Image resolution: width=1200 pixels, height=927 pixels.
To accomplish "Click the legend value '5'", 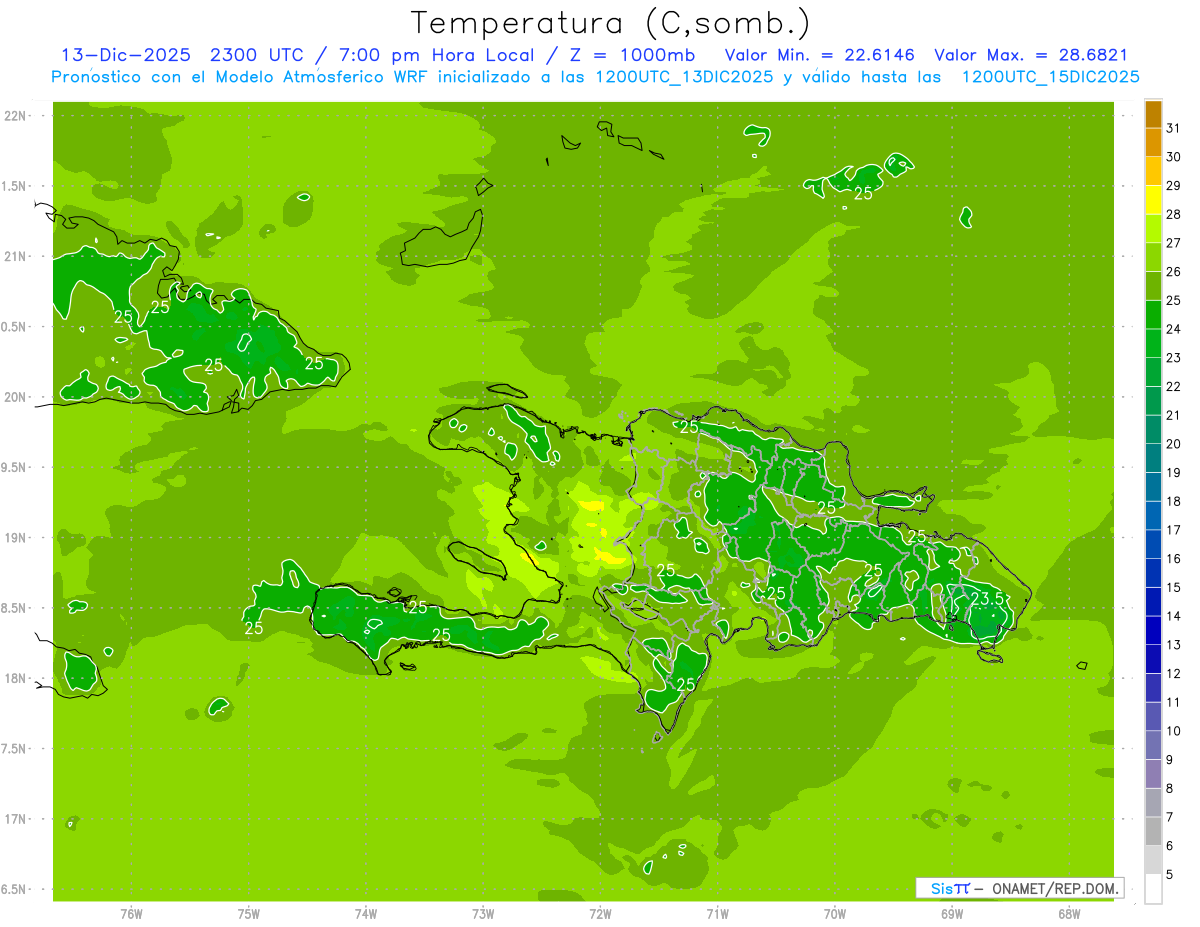I will point(1170,875).
